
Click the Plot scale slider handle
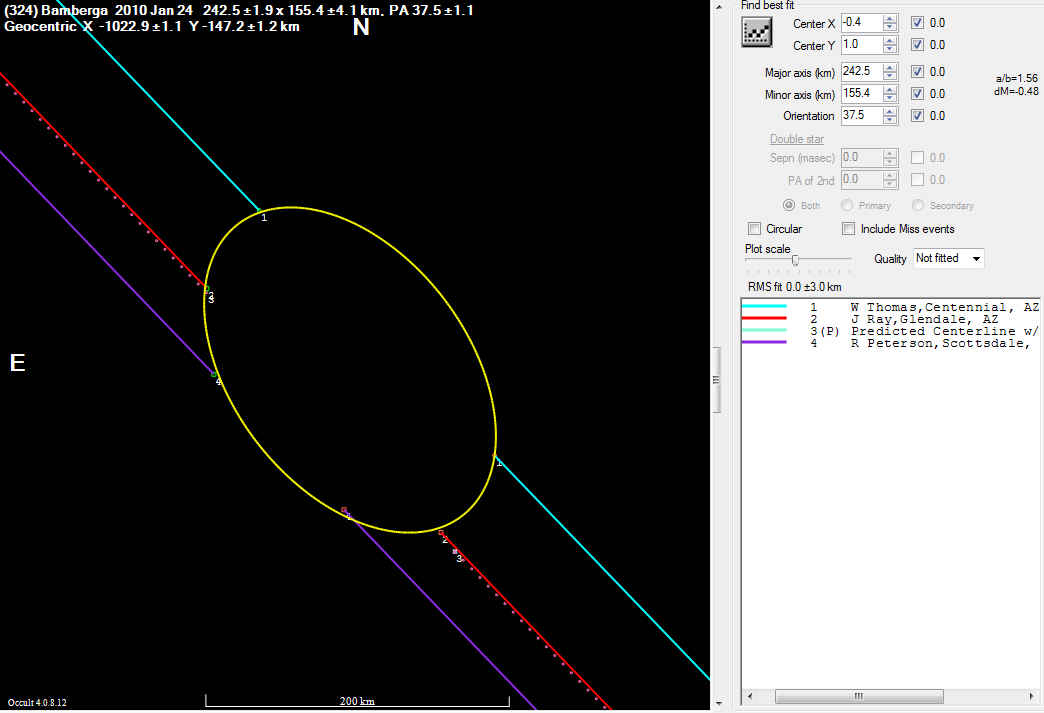(795, 260)
